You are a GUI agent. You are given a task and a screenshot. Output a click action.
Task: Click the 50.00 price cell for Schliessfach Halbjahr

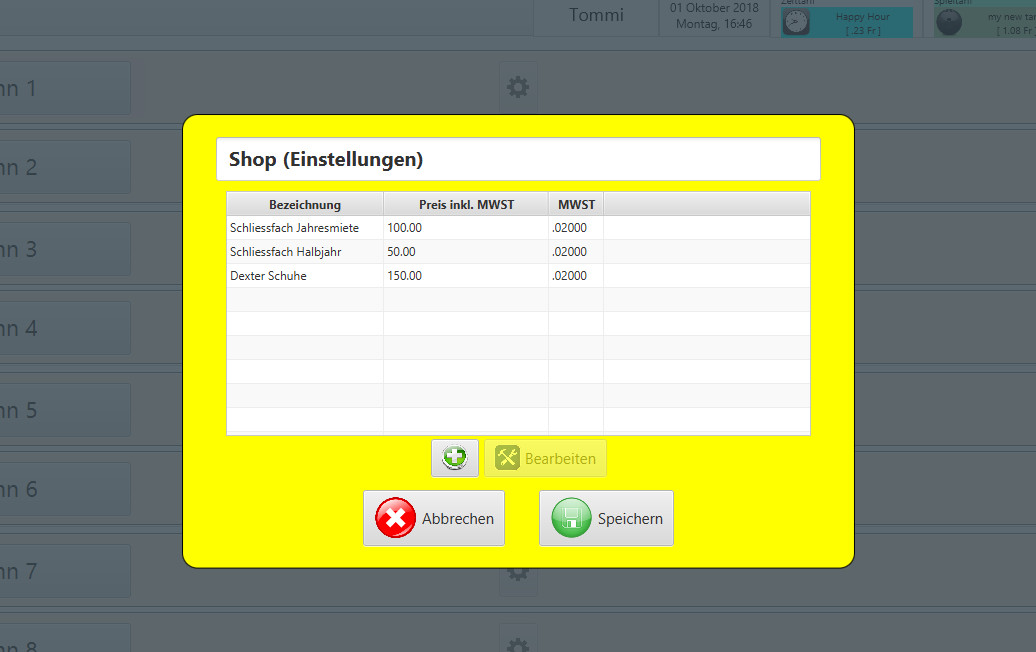(x=402, y=252)
